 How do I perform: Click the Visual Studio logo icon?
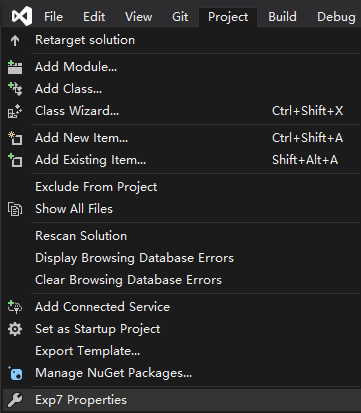(x=22, y=16)
